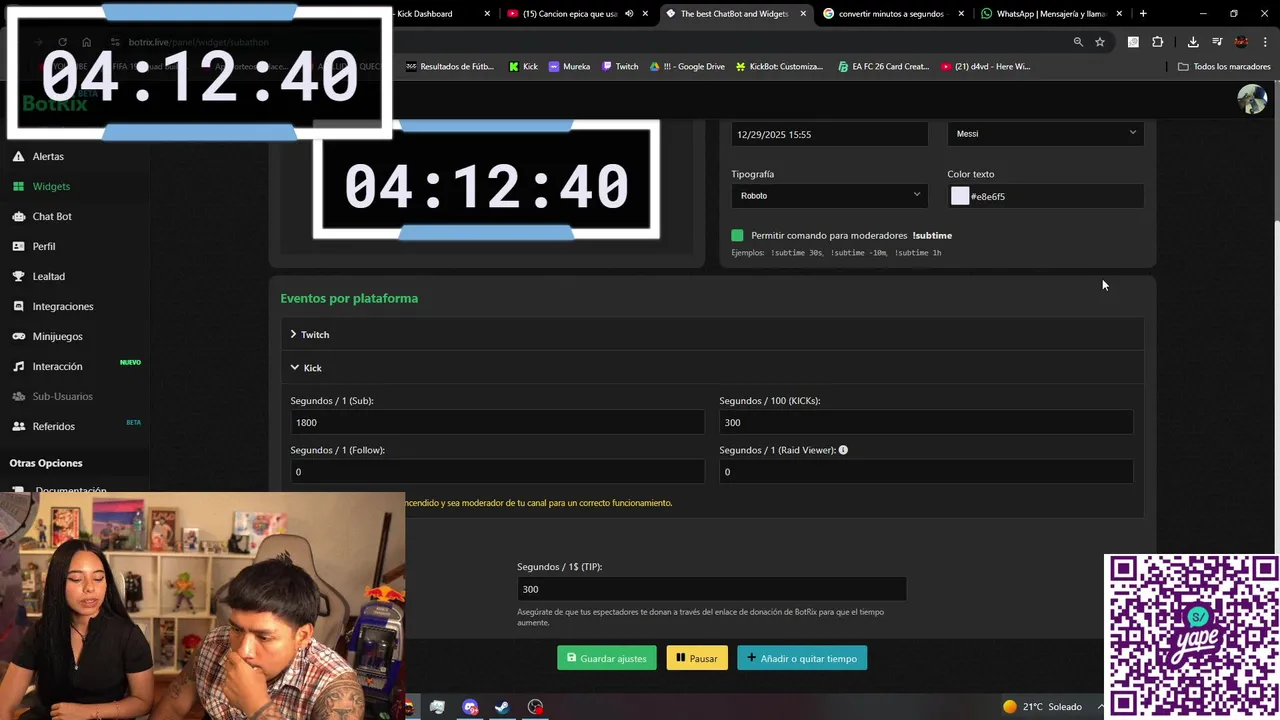1280x720 pixels.
Task: Open a new browser tab with the plus
Action: [x=1143, y=14]
